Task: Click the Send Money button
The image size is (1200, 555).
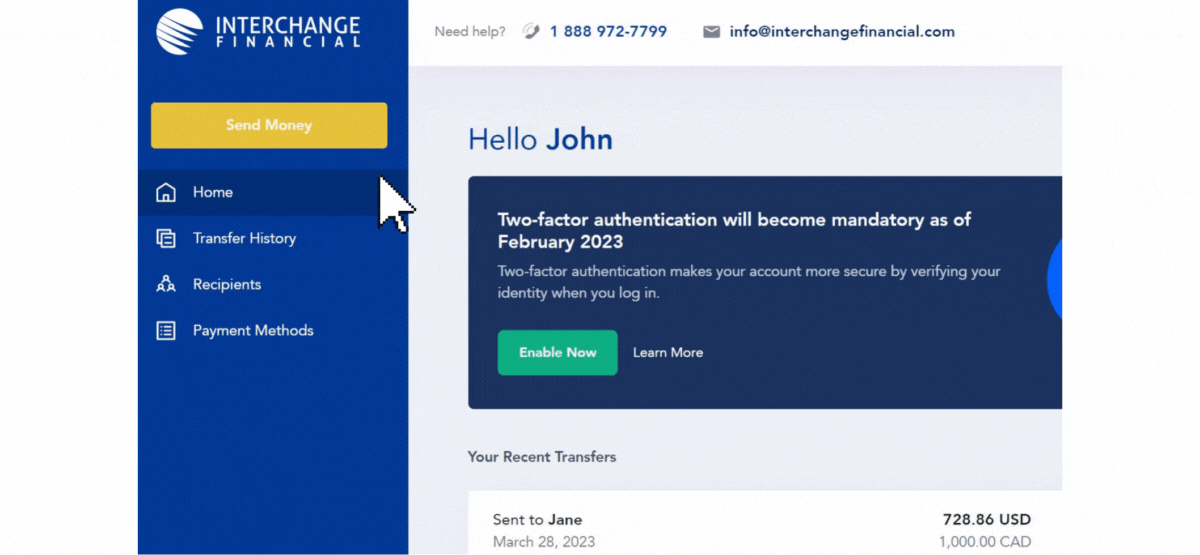Action: [269, 125]
